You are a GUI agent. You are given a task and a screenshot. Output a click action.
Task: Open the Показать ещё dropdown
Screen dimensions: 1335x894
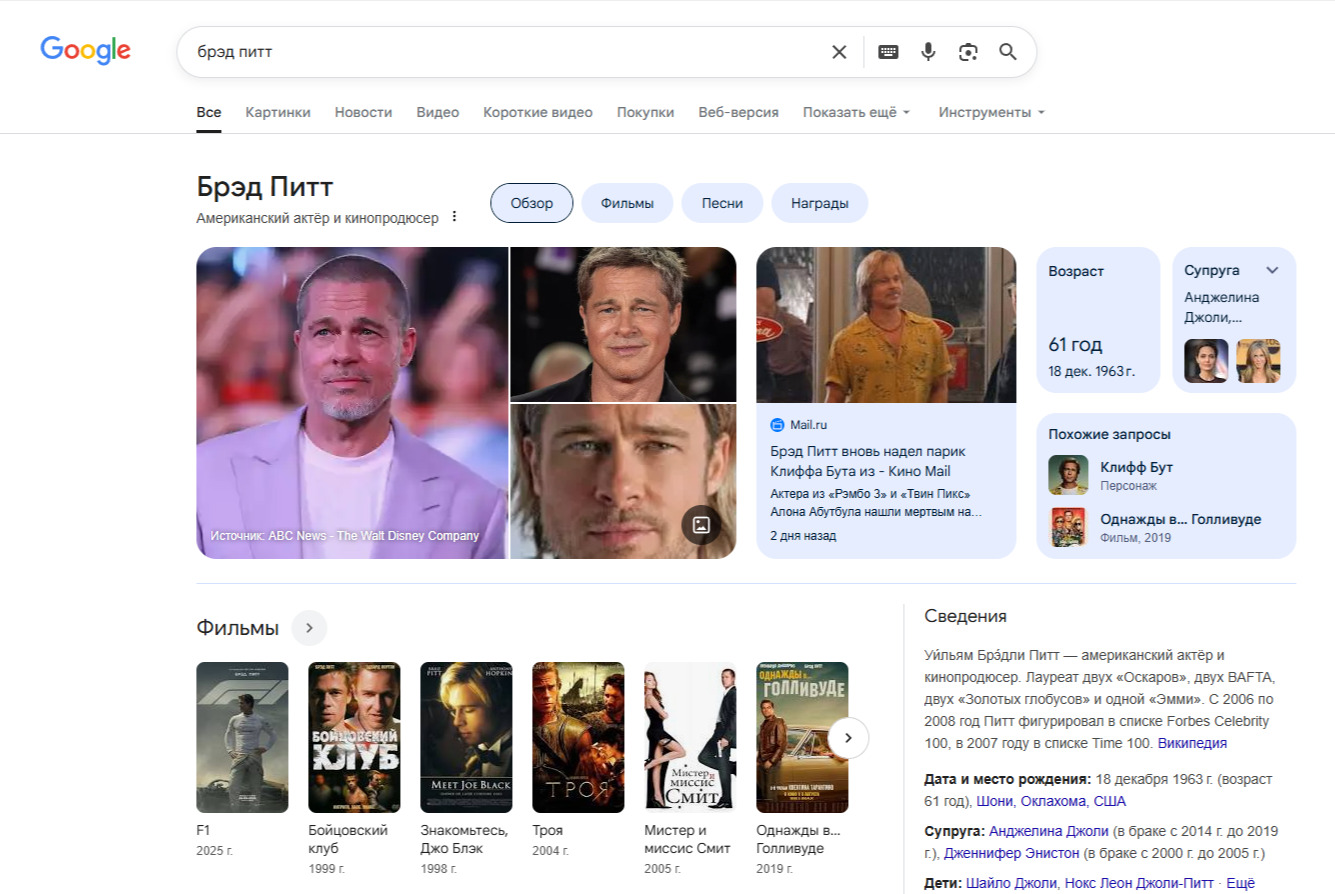point(856,112)
